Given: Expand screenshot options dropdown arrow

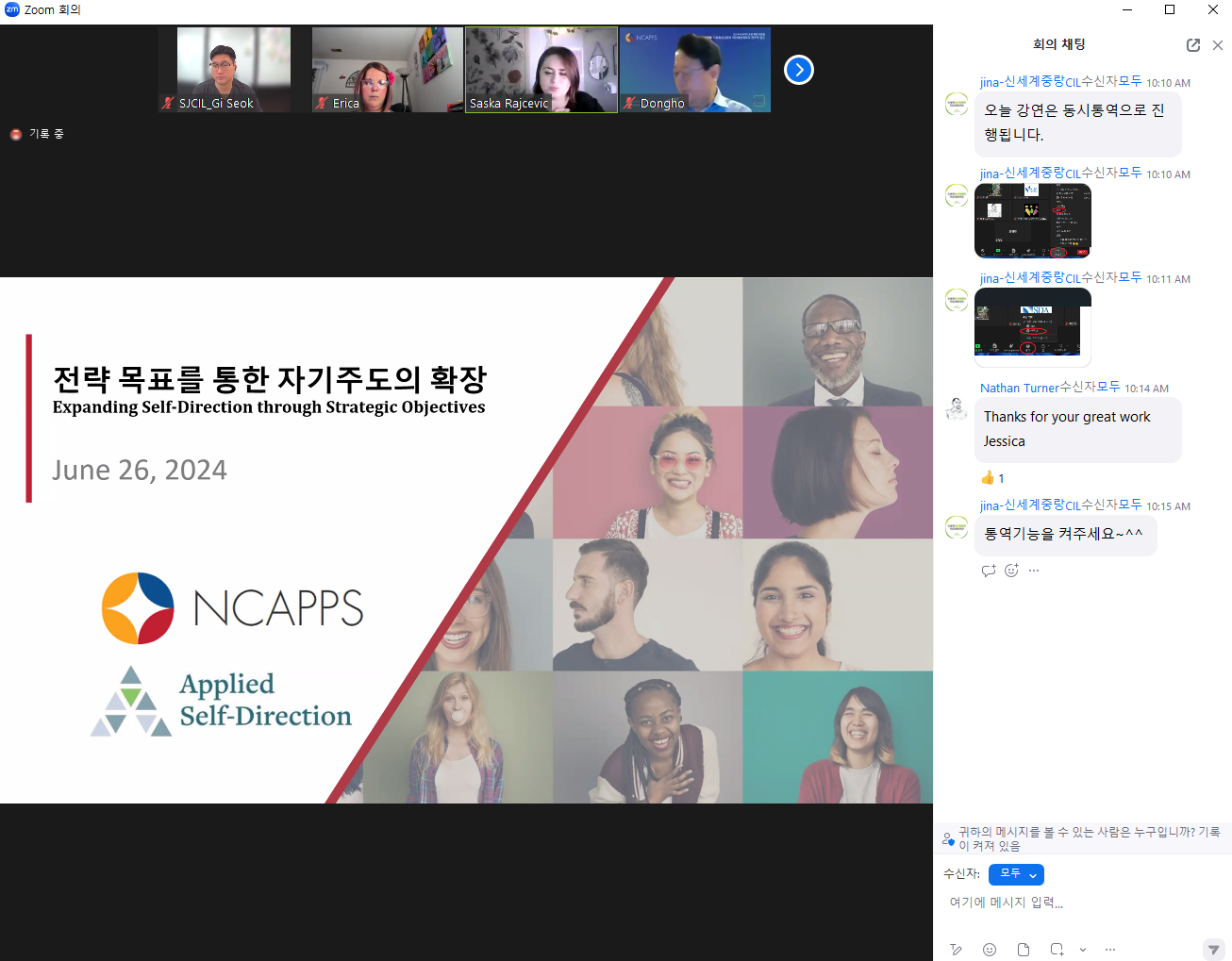Looking at the screenshot, I should click(x=1083, y=950).
